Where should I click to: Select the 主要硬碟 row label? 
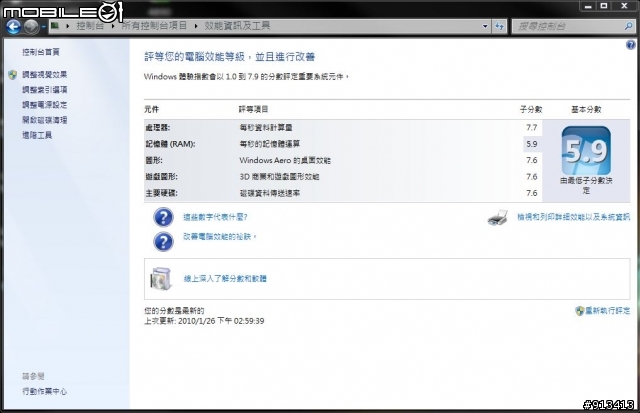(162, 193)
